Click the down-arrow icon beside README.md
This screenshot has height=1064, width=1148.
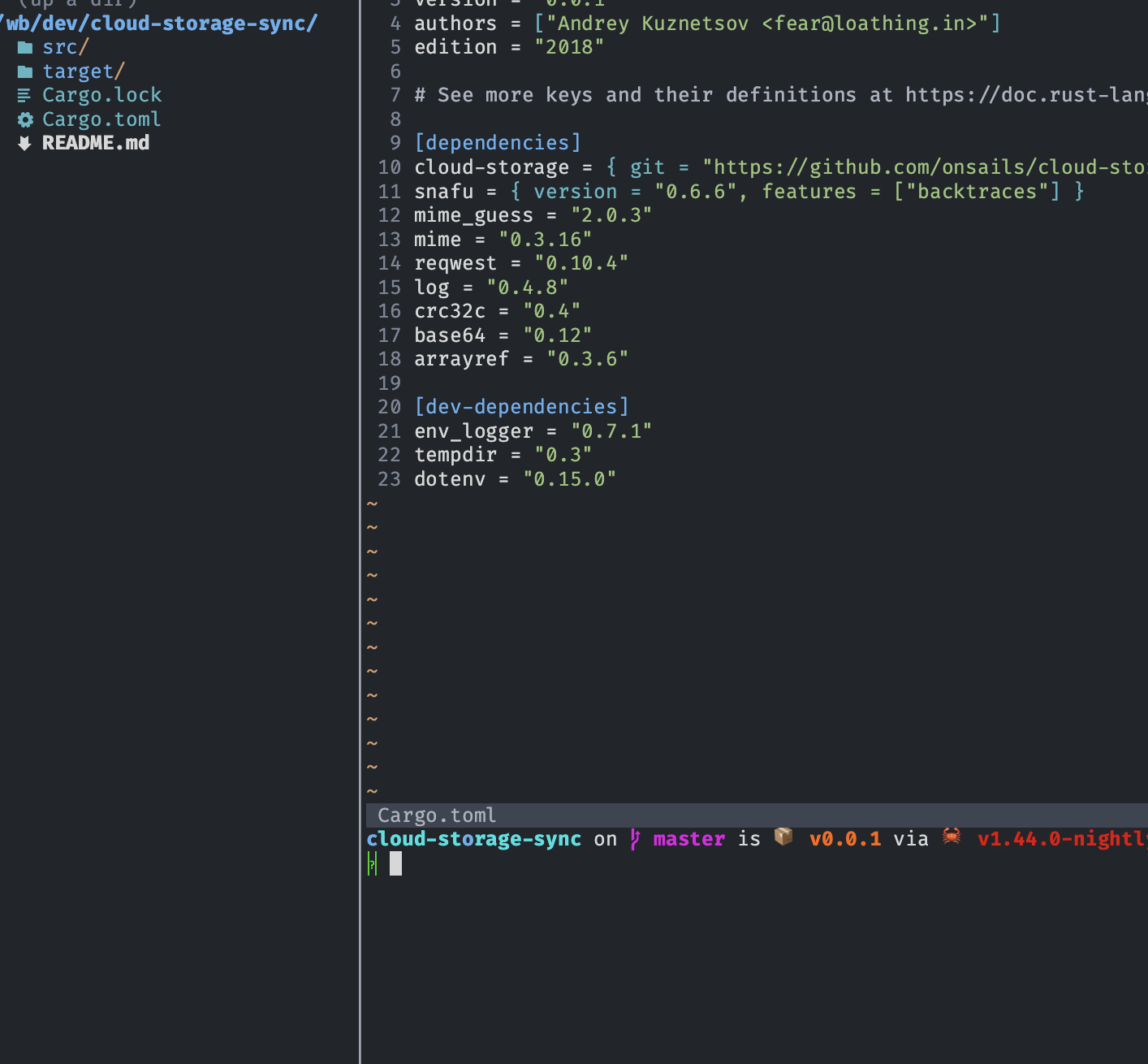point(25,143)
